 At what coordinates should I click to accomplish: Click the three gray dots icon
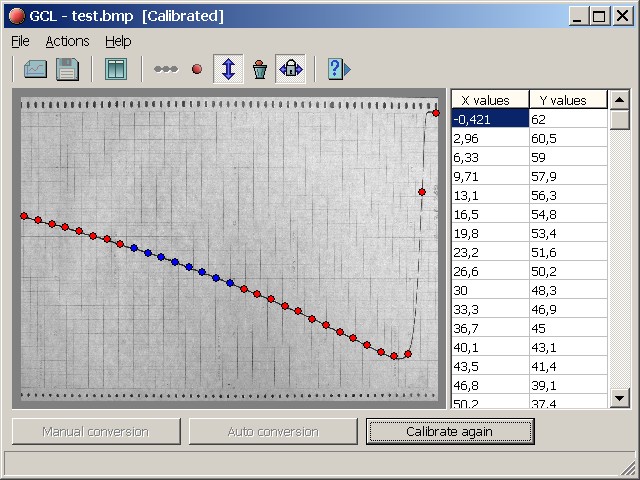click(x=166, y=70)
